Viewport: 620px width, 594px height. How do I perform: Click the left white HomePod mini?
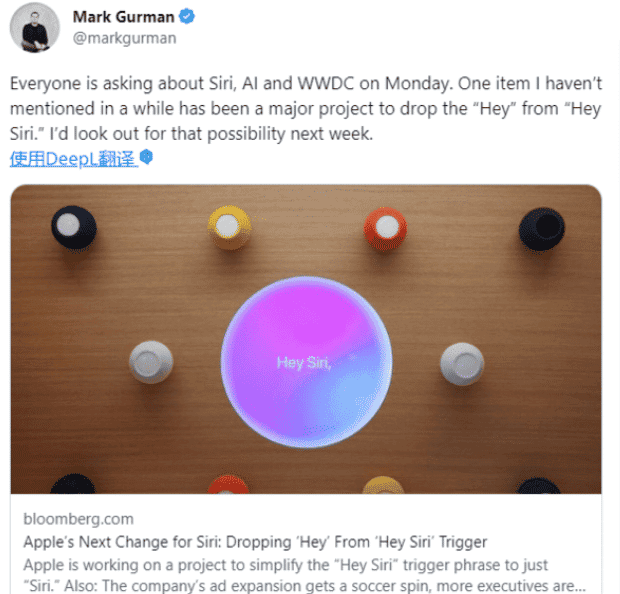tap(151, 362)
